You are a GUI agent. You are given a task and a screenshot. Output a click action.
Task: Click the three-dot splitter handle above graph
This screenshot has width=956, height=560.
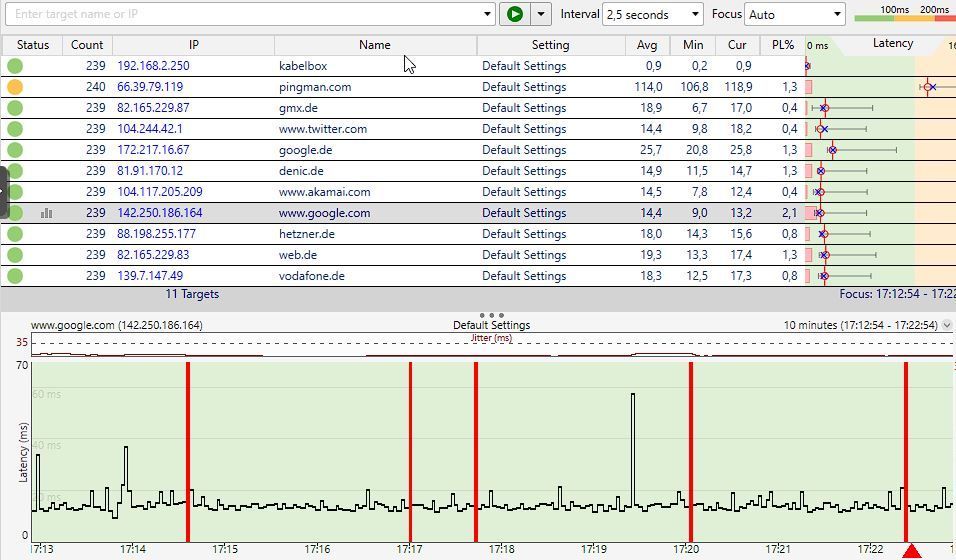(x=491, y=315)
